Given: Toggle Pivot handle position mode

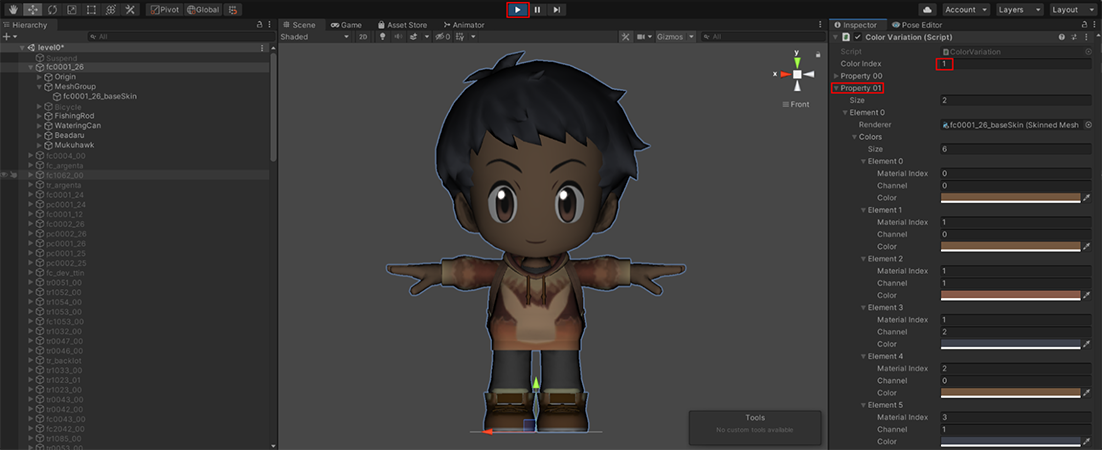Looking at the screenshot, I should click(163, 9).
